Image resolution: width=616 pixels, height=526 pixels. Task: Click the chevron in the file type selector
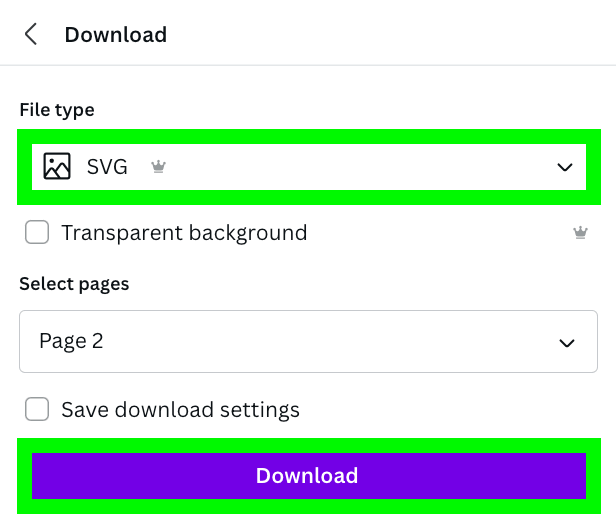click(565, 168)
